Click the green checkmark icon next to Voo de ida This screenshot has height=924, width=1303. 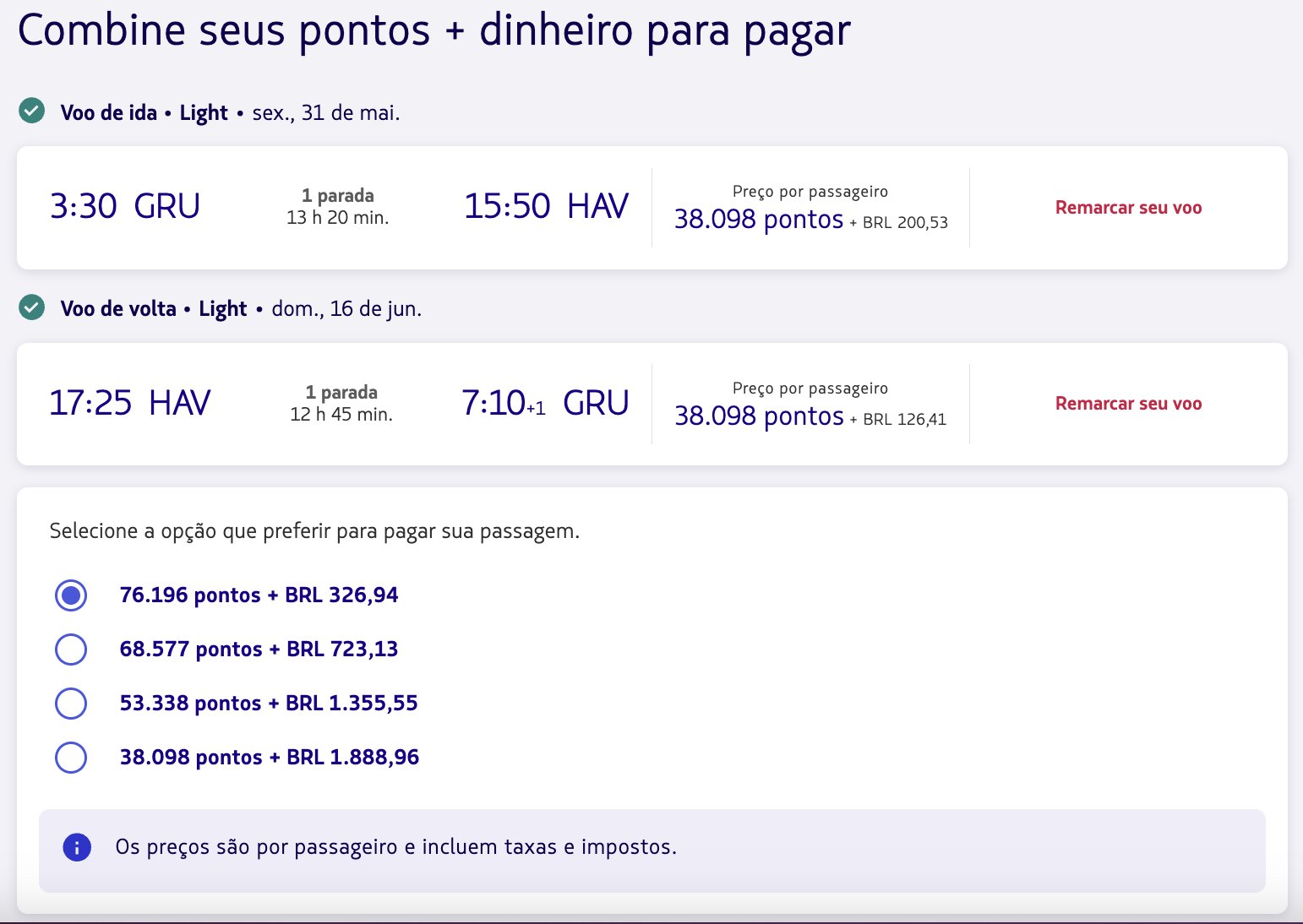(32, 111)
